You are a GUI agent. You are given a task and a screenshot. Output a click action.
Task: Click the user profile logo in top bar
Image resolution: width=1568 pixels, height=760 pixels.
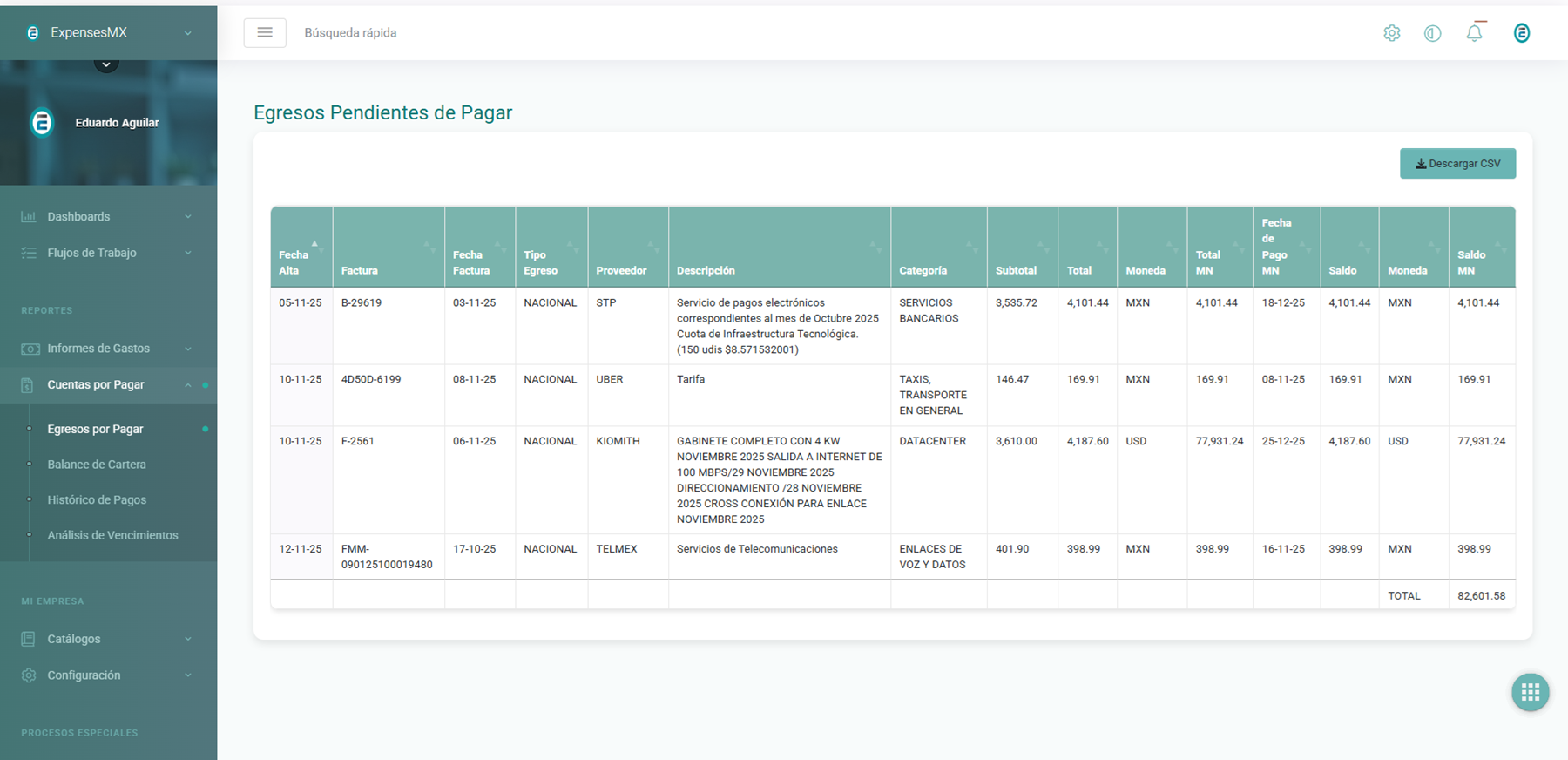click(x=1521, y=33)
